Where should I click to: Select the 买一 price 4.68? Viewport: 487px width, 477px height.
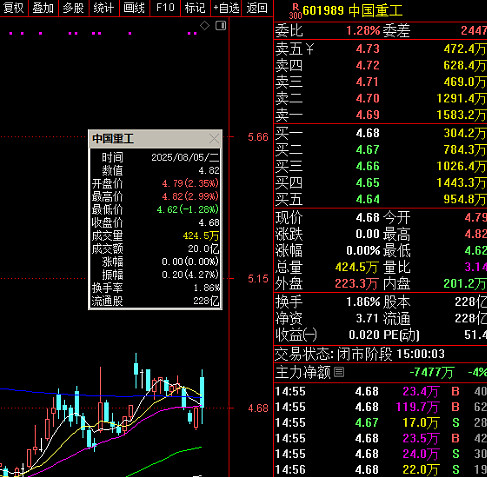point(368,133)
